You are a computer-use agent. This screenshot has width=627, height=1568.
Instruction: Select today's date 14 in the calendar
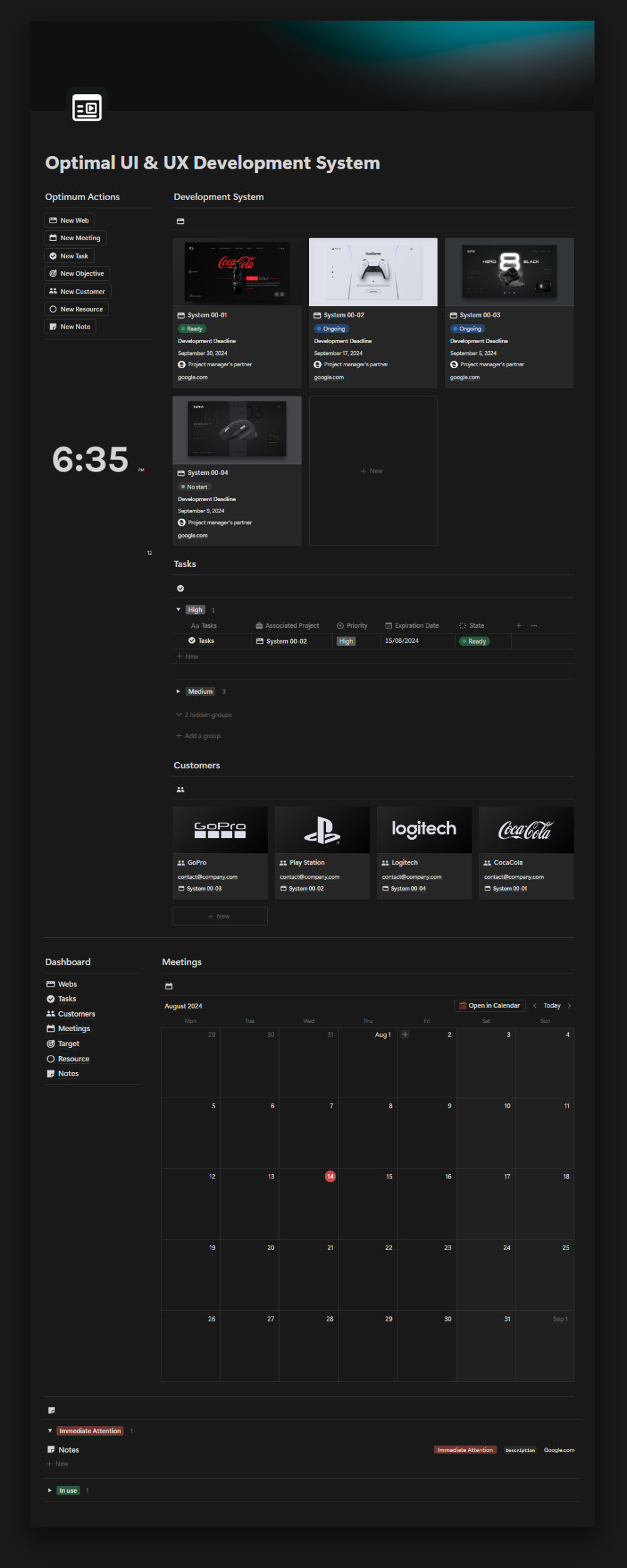tap(330, 1177)
